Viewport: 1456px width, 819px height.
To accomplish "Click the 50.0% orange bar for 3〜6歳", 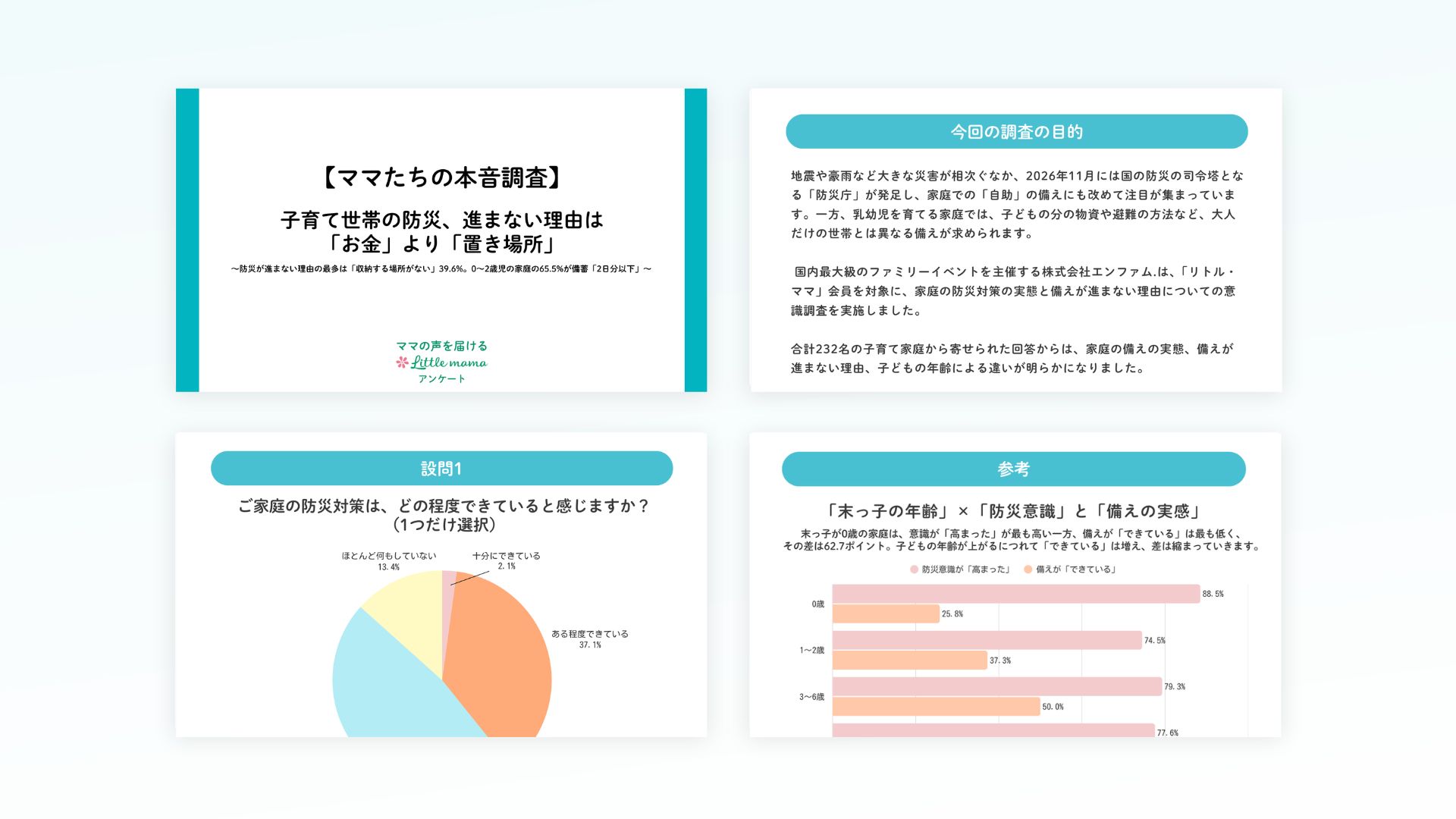I will click(x=937, y=707).
